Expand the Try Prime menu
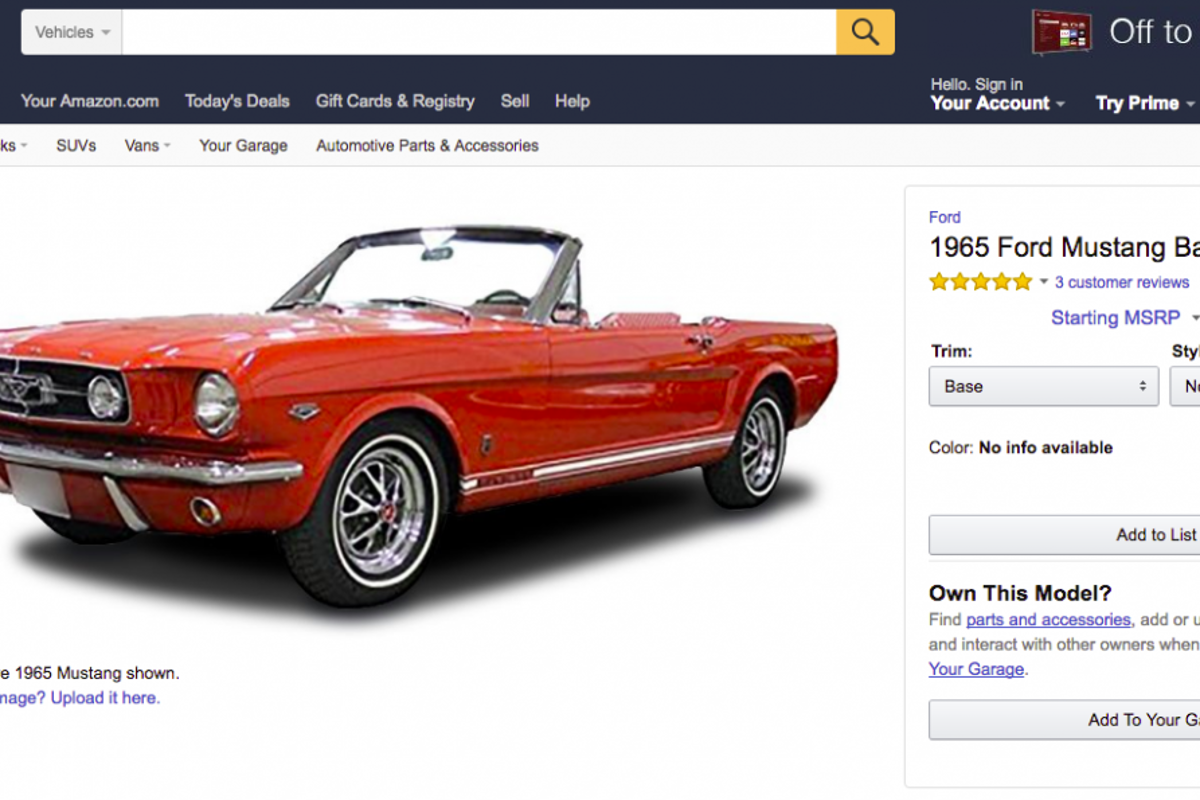The height and width of the screenshot is (800, 1200). [x=1142, y=103]
